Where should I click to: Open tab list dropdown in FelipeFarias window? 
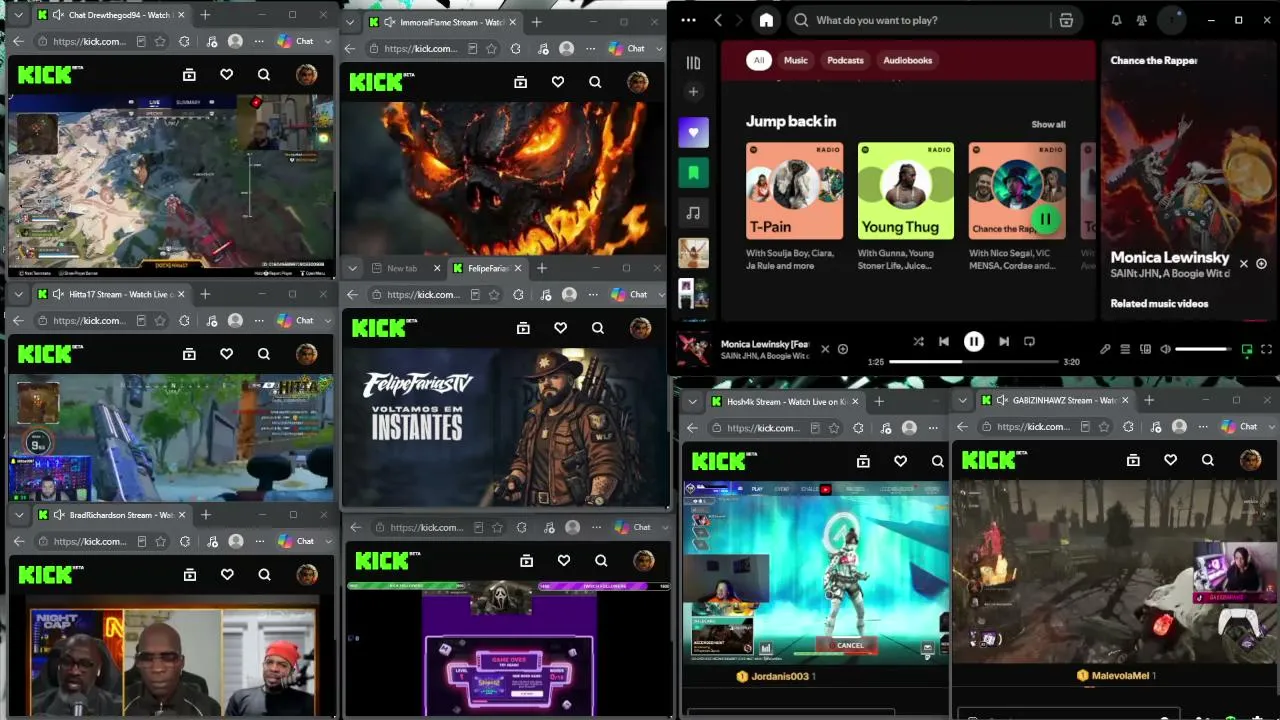pos(352,268)
